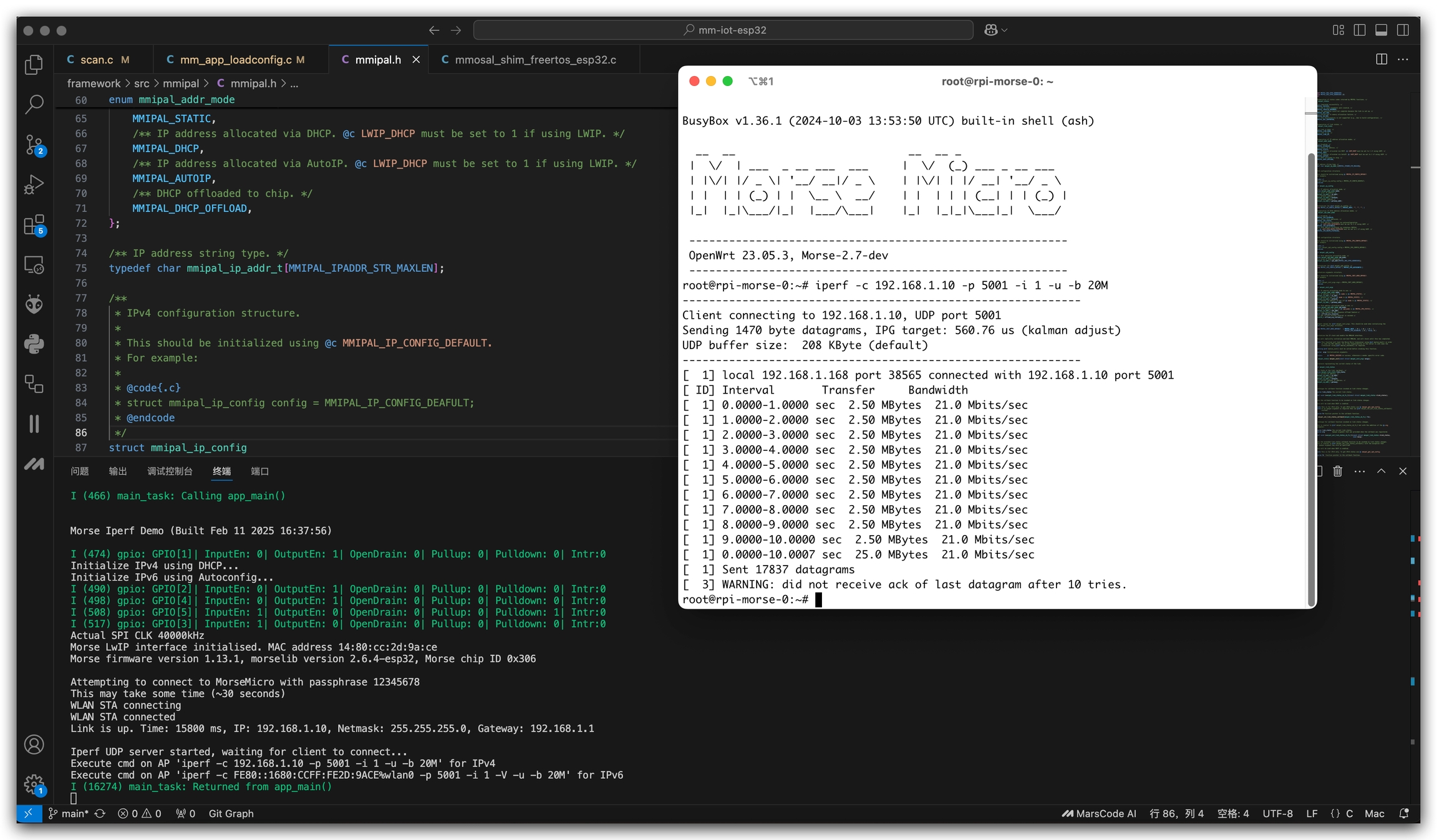This screenshot has width=1437, height=840.
Task: Kill terminal with trash icon
Action: (1337, 471)
